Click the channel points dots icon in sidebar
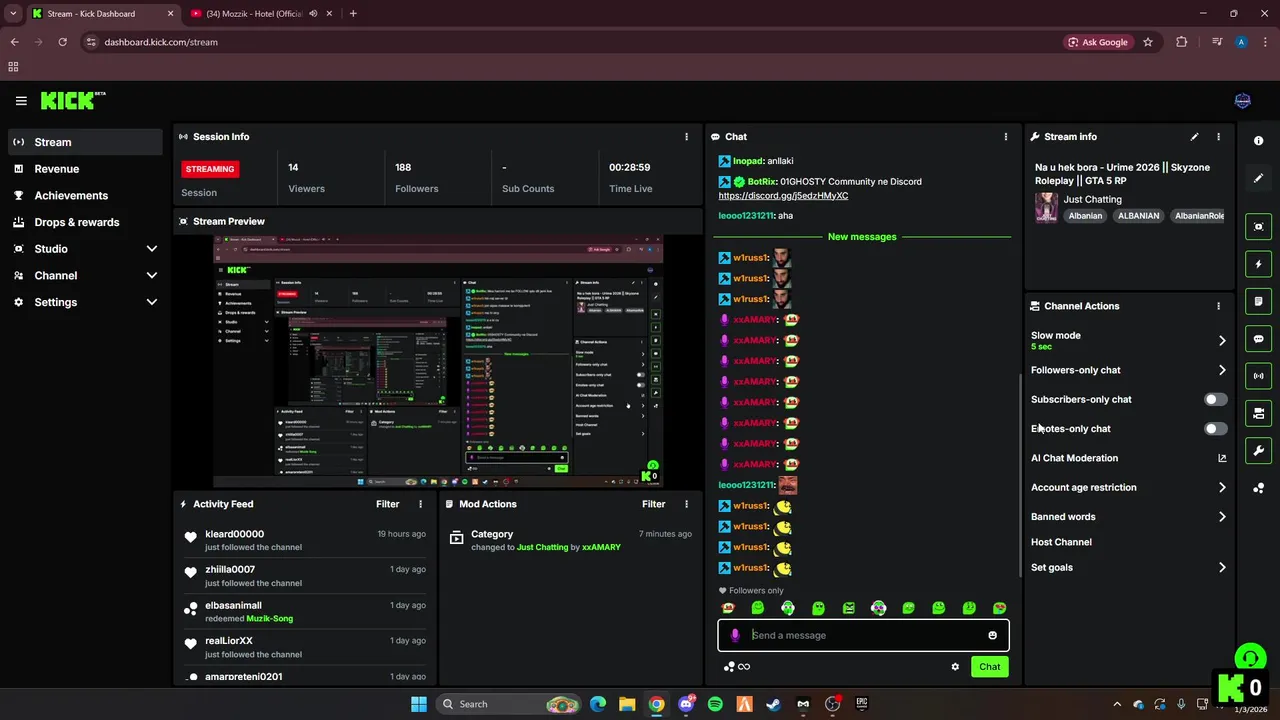This screenshot has width=1280, height=720. pos(1258,488)
